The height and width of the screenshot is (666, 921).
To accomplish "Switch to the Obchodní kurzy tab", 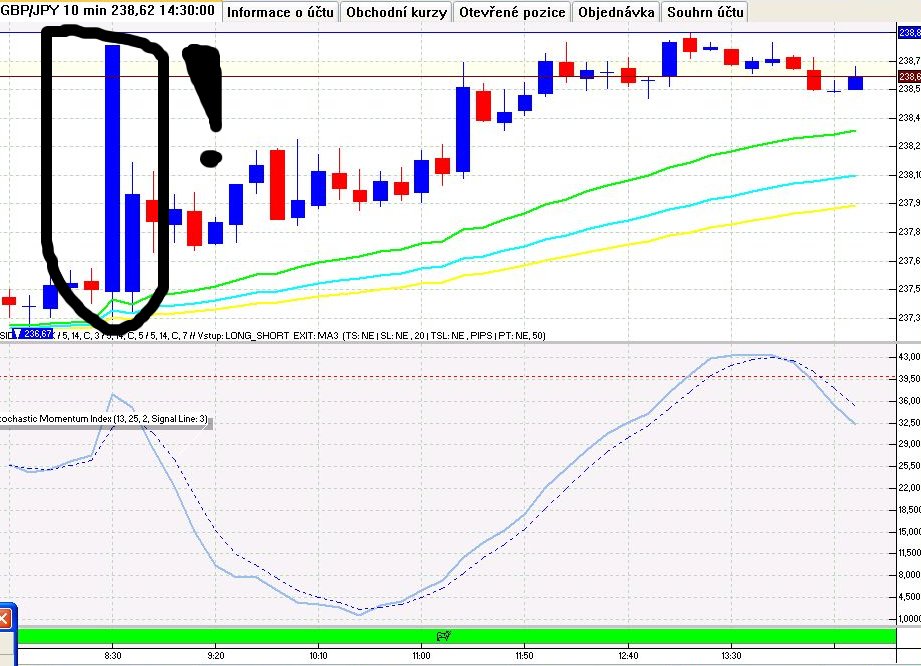I will [x=396, y=12].
